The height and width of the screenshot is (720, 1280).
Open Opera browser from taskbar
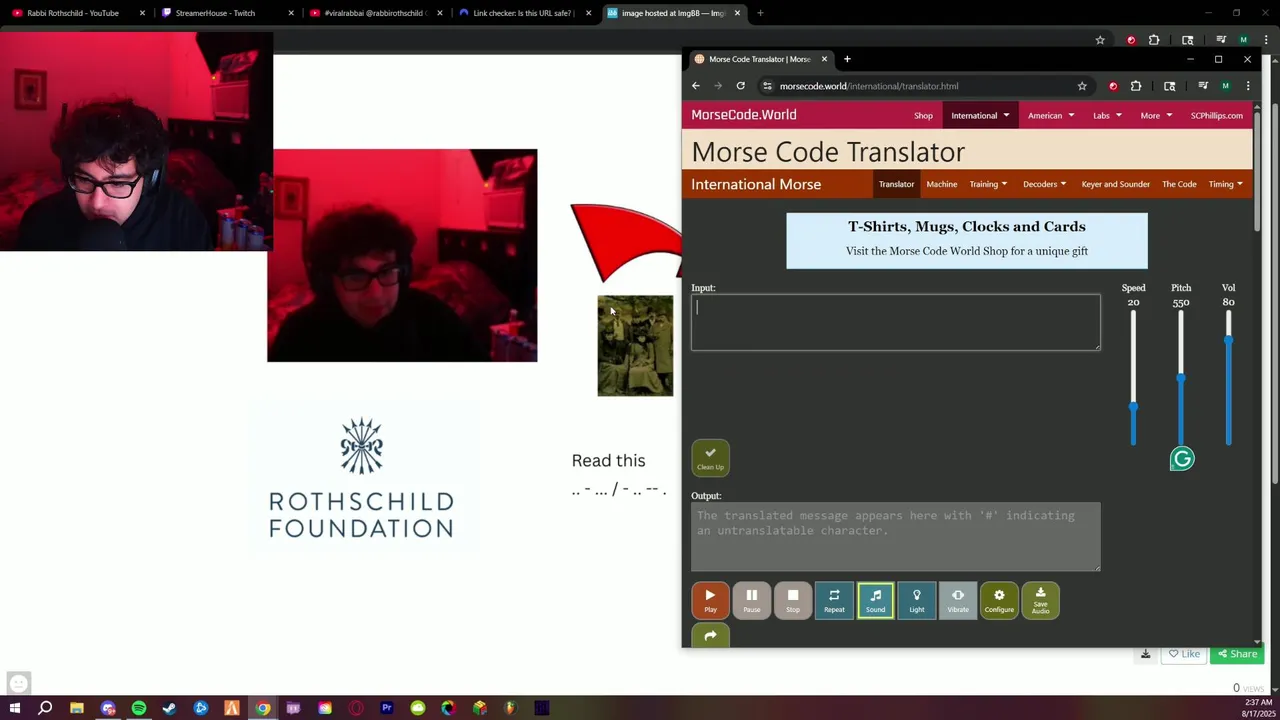(355, 708)
